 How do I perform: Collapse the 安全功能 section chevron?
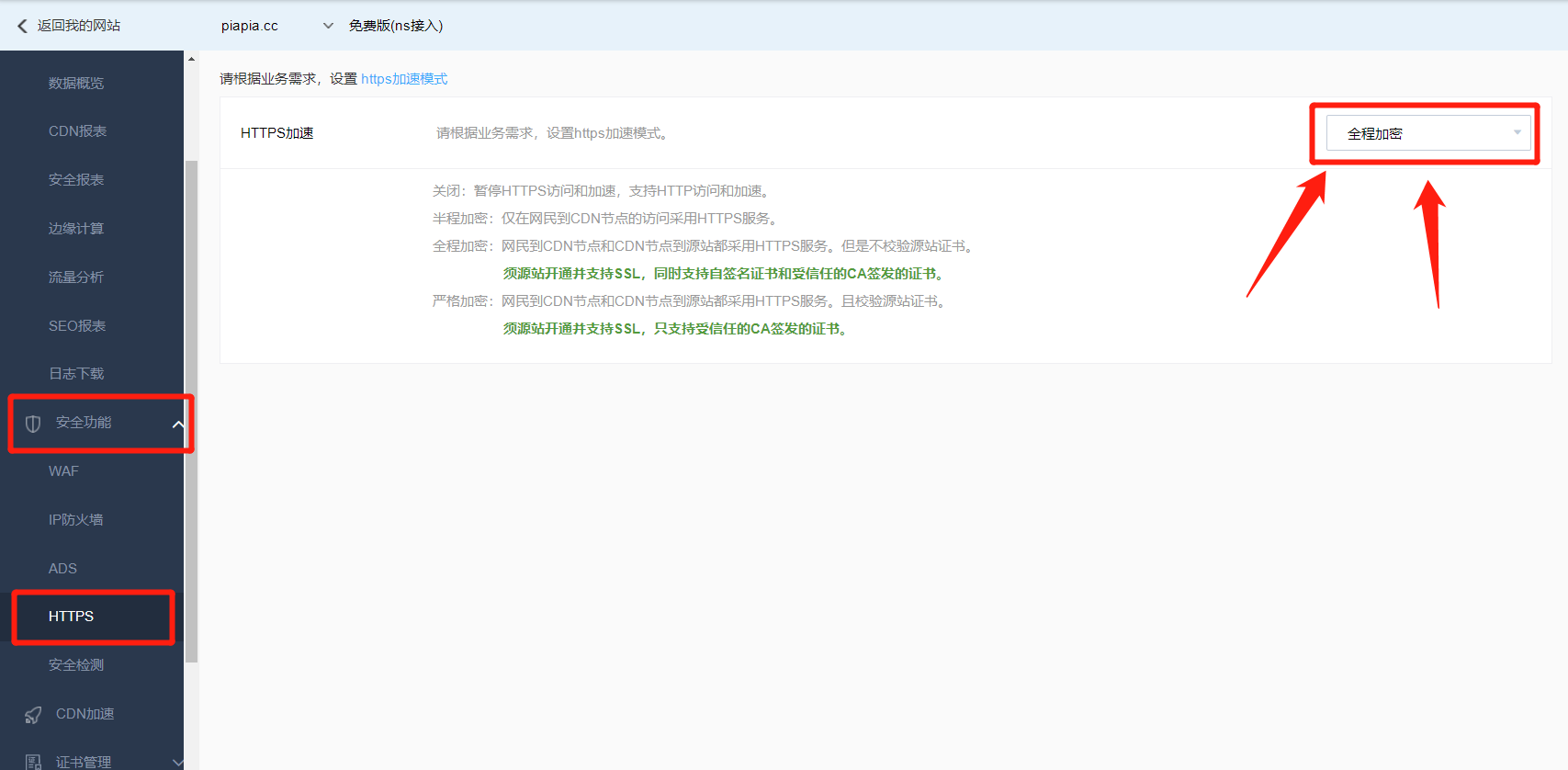178,424
